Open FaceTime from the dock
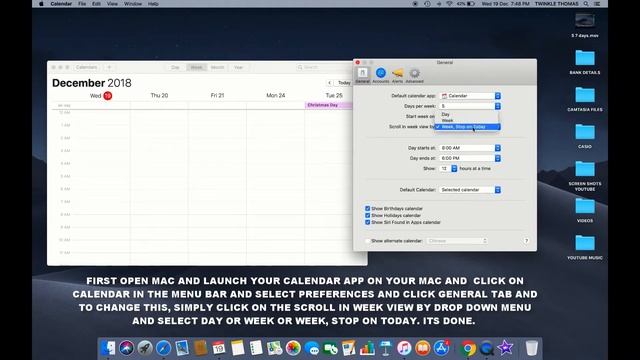This screenshot has width=640, height=360. 330,348
